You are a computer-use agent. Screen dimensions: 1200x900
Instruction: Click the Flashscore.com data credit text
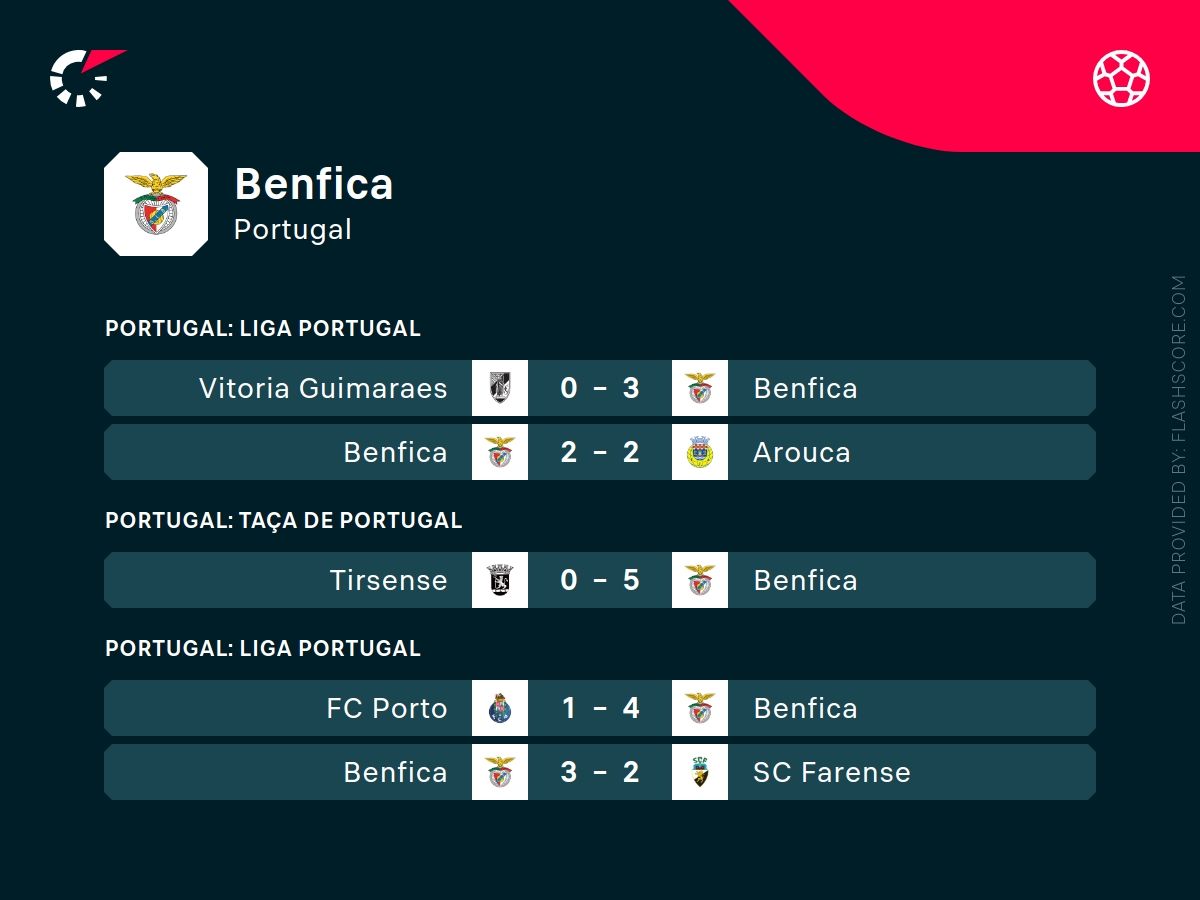[x=1178, y=450]
